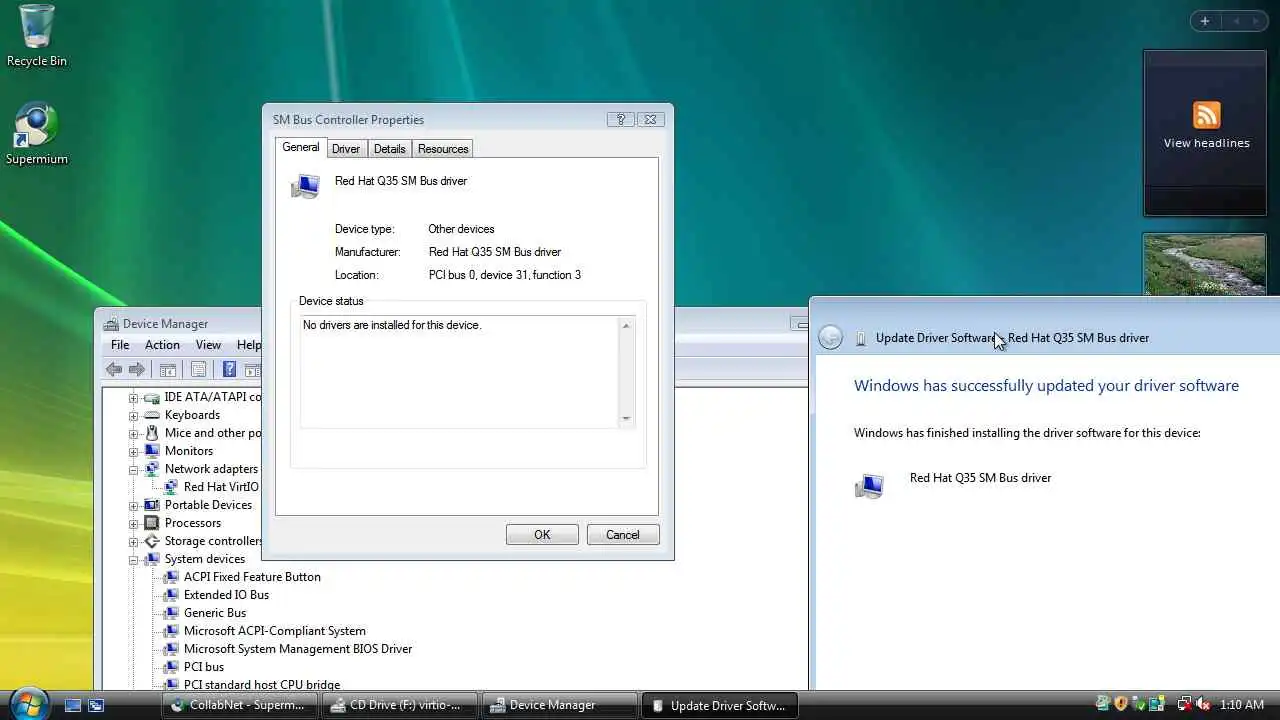Click the add gadget plus button in sidebar
Image resolution: width=1280 pixels, height=720 pixels.
[x=1205, y=21]
